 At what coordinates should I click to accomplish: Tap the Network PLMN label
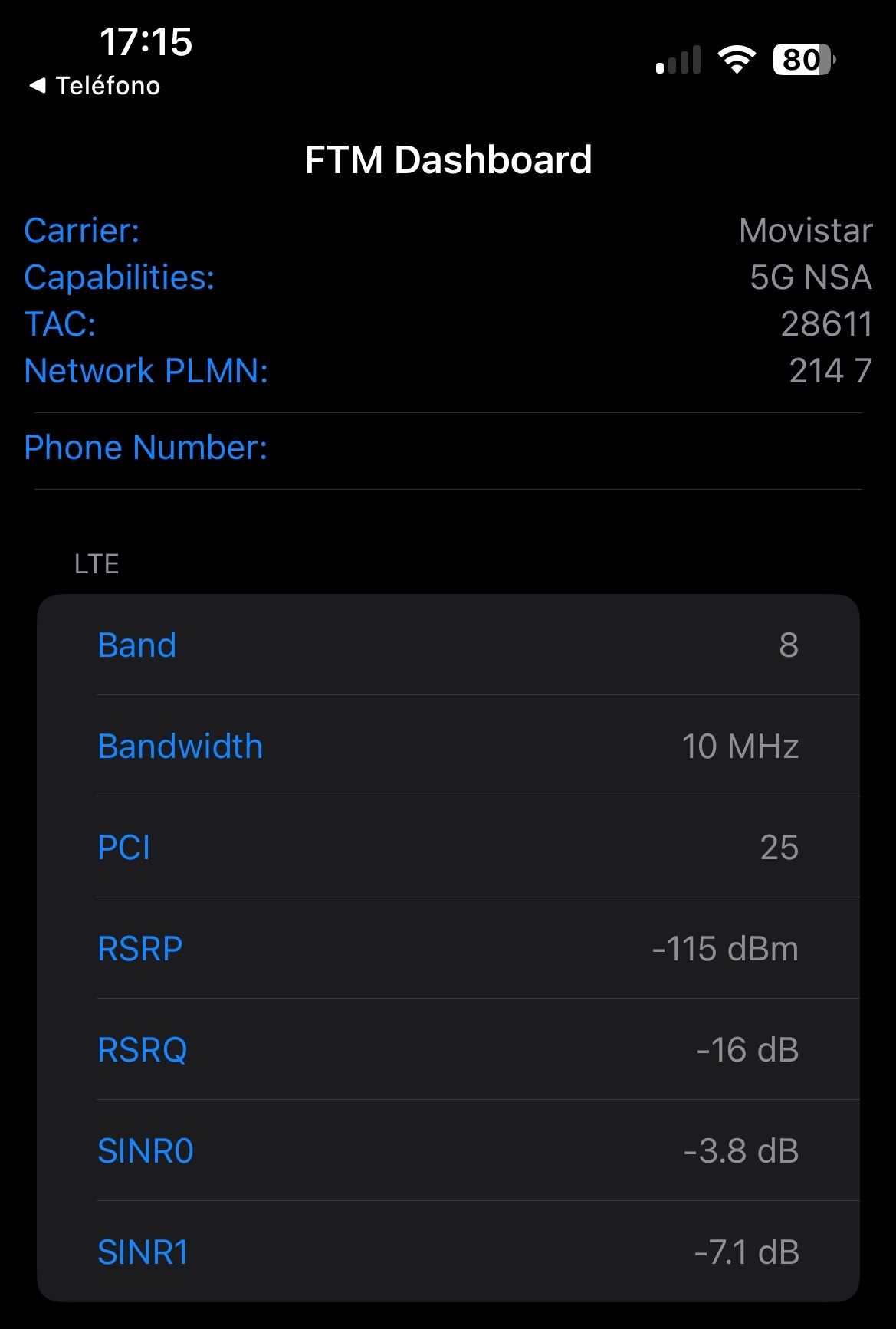click(146, 371)
